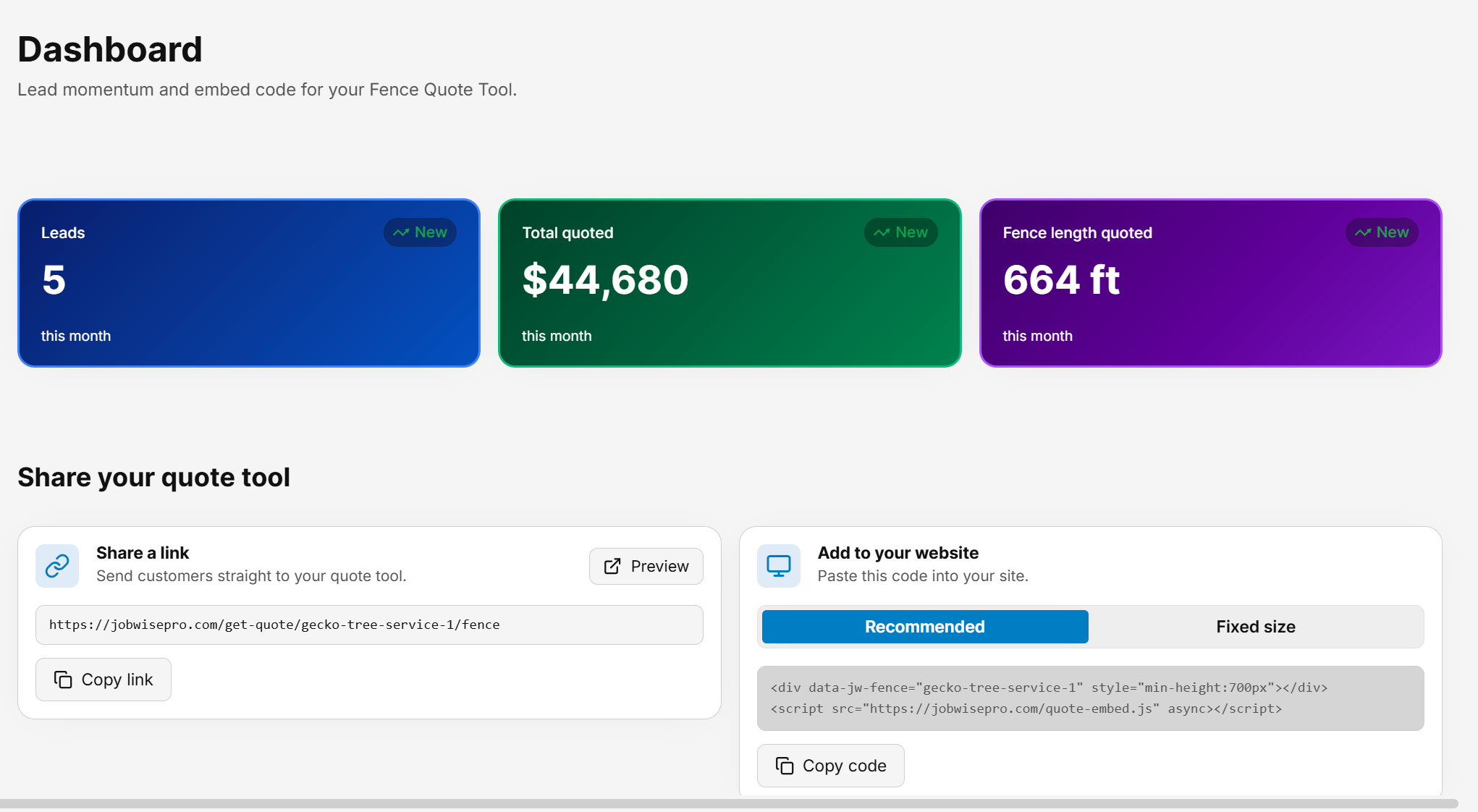Click the Leads count of 5

[x=54, y=280]
